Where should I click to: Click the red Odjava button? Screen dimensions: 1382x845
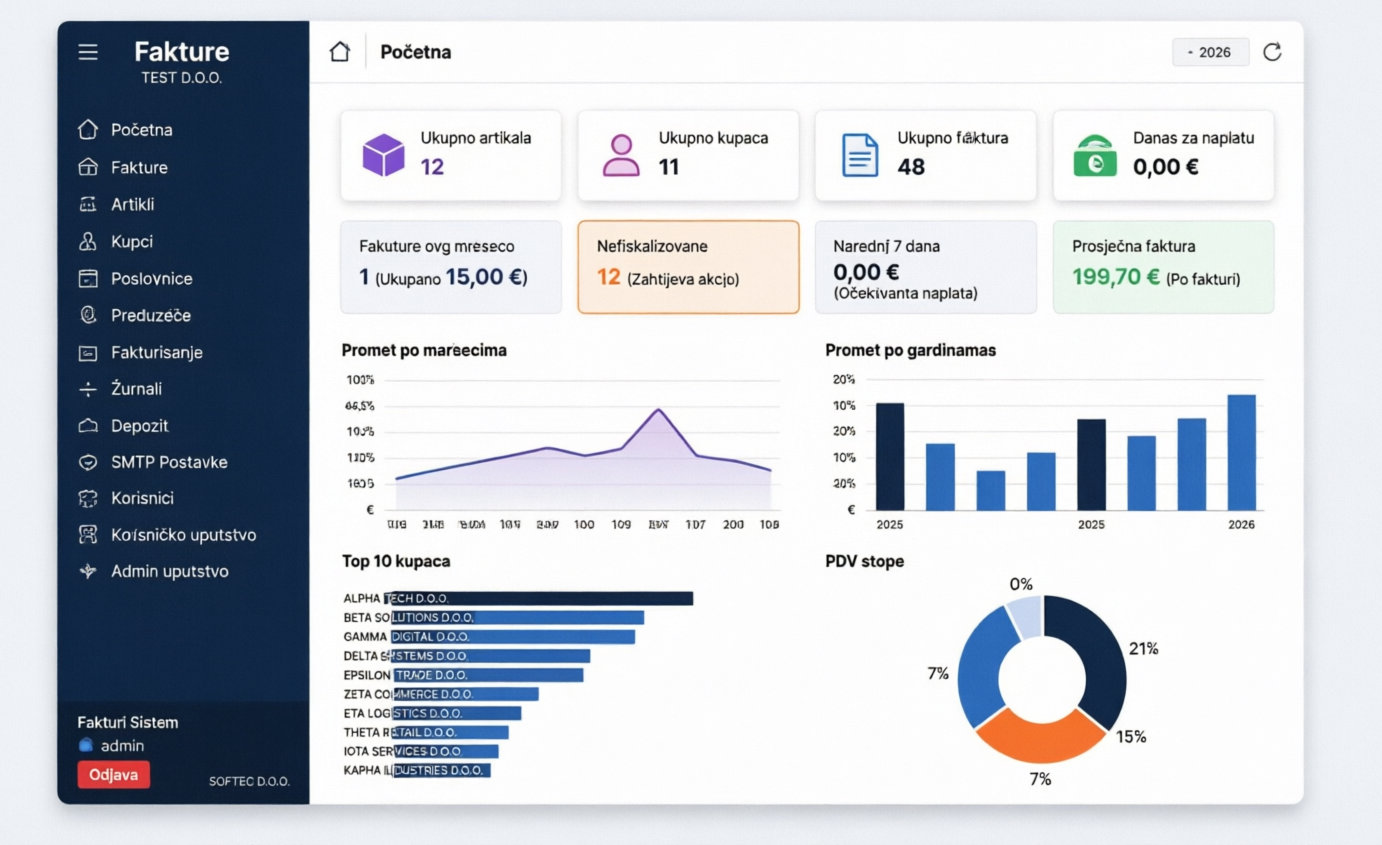pos(113,775)
